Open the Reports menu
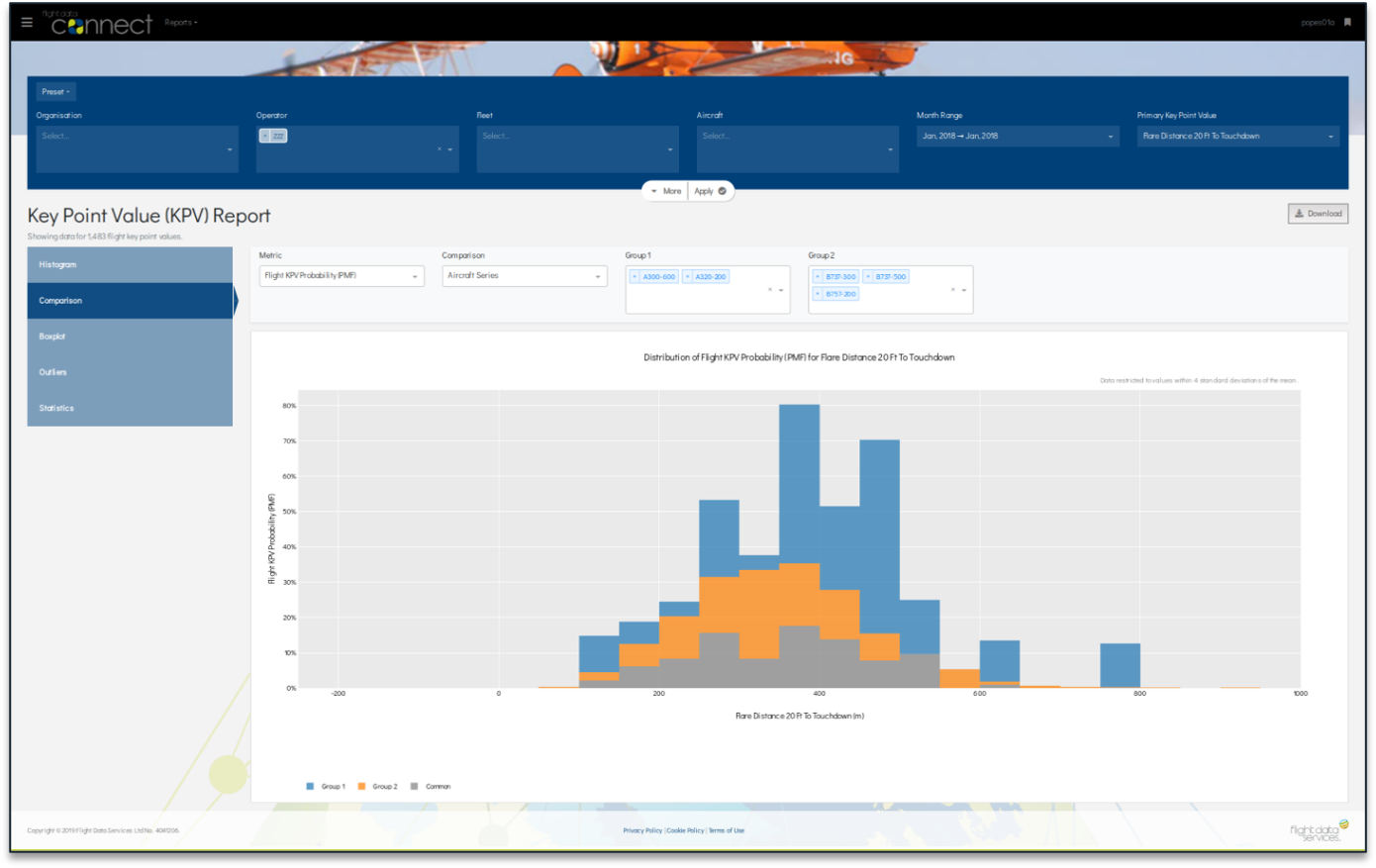The height and width of the screenshot is (868, 1376). 181,23
